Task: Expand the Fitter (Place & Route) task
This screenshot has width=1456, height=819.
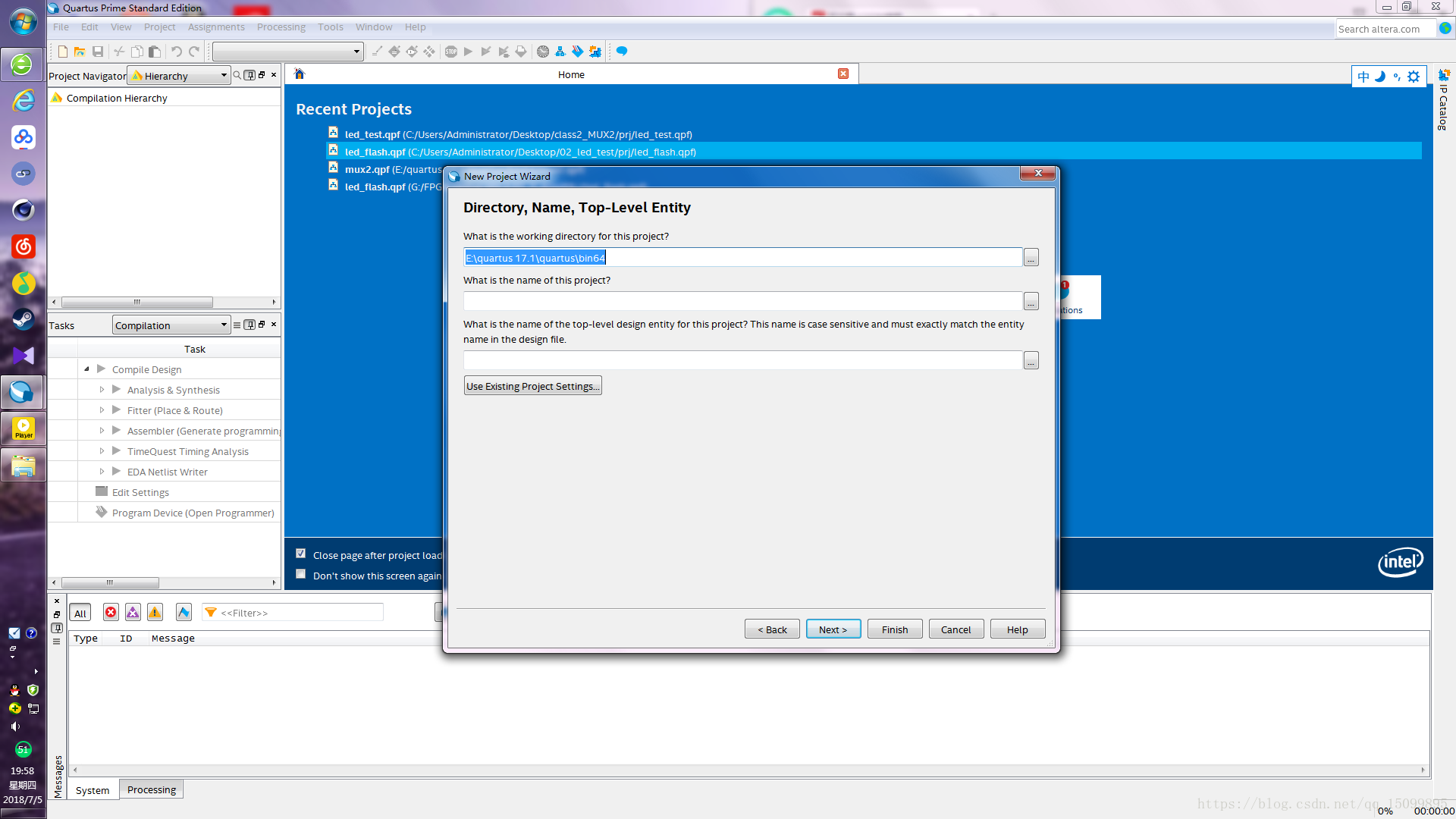Action: [102, 409]
